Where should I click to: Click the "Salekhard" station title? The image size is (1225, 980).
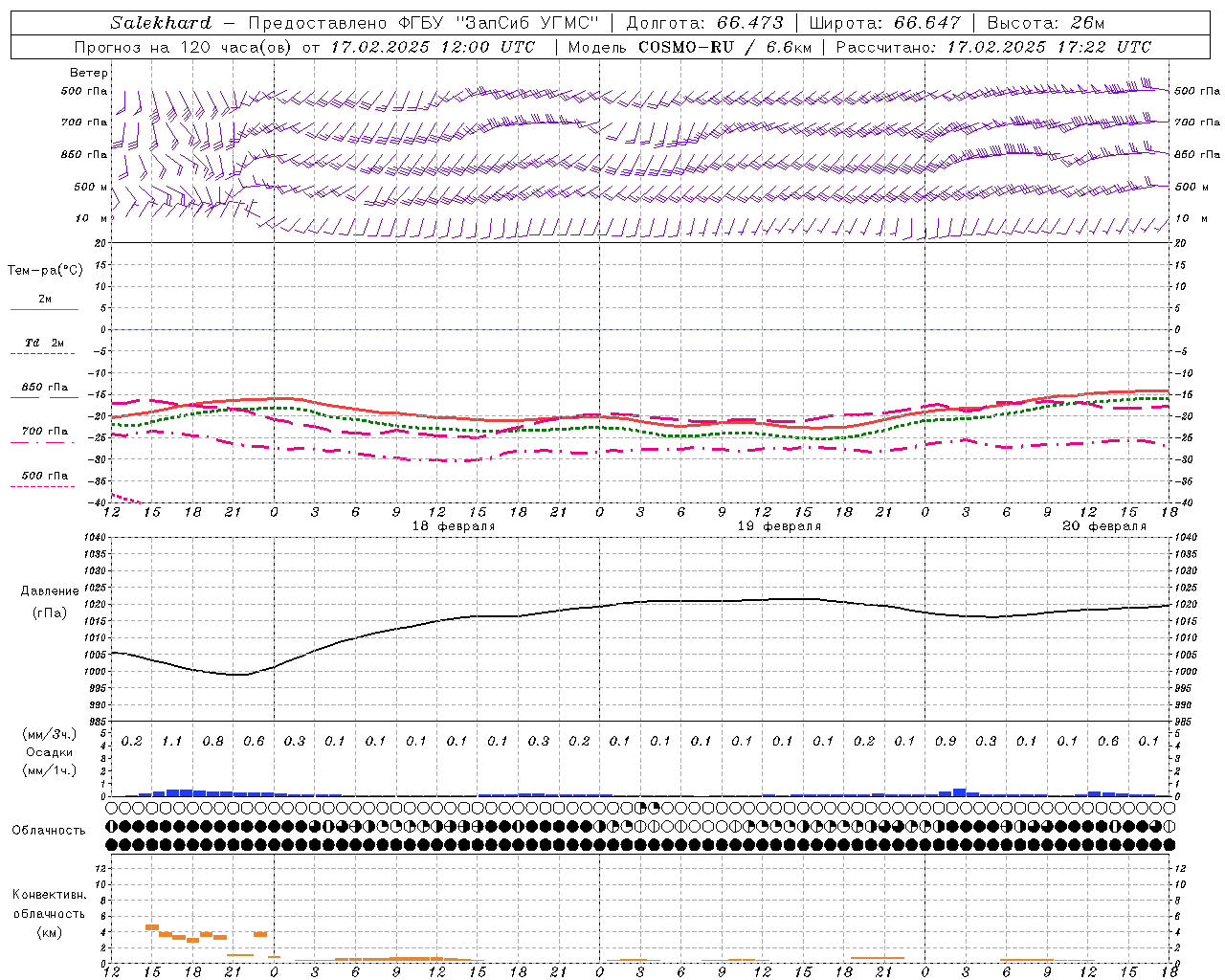[x=161, y=23]
